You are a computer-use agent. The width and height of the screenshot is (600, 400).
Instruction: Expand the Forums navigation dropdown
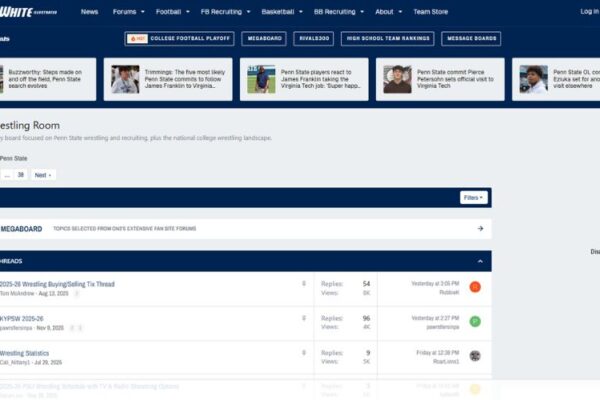[128, 12]
